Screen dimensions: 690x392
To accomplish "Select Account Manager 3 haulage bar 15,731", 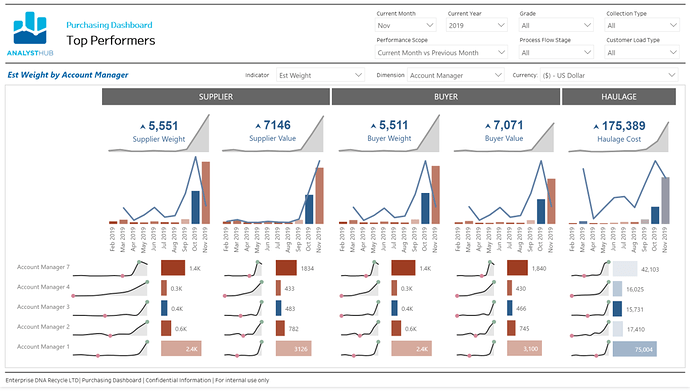I will [617, 309].
